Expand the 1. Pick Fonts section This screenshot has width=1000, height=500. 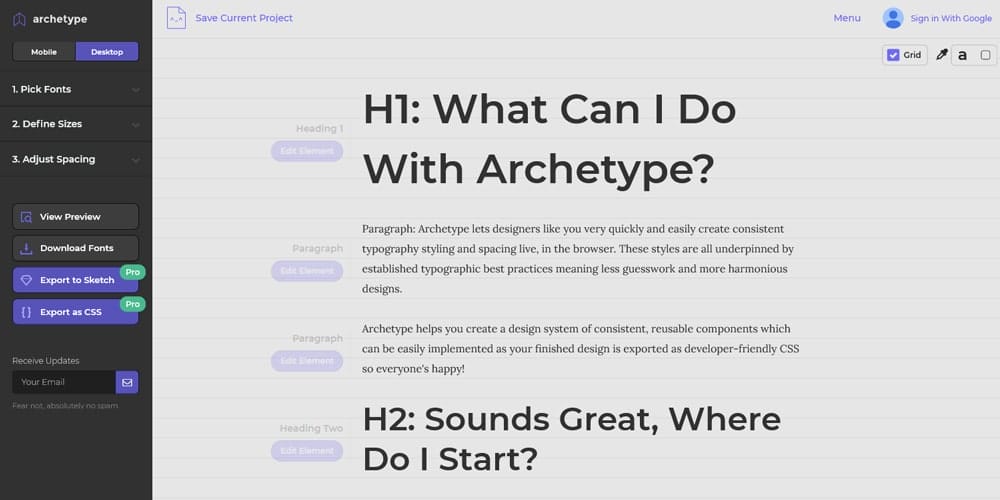pyautogui.click(x=76, y=89)
